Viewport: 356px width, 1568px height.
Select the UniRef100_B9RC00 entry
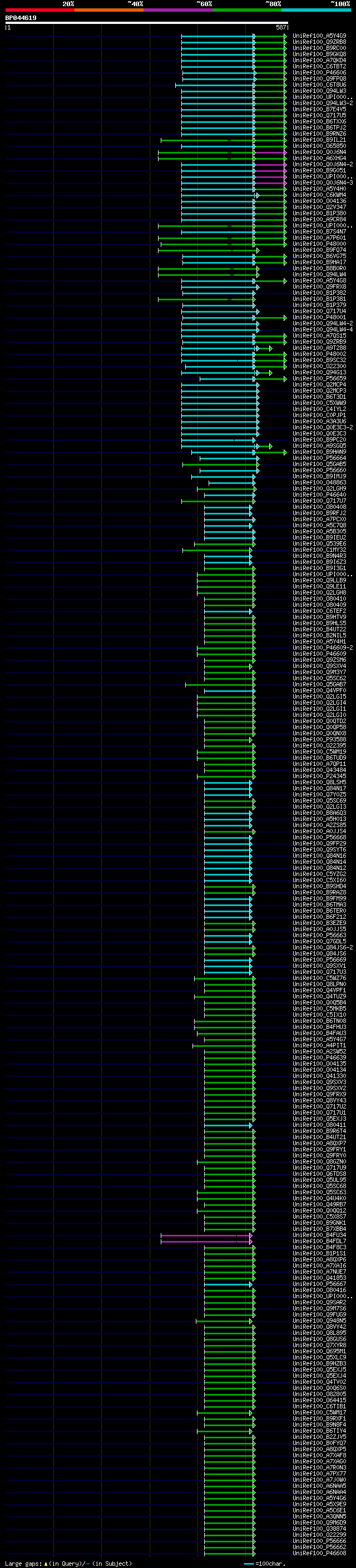tap(319, 48)
